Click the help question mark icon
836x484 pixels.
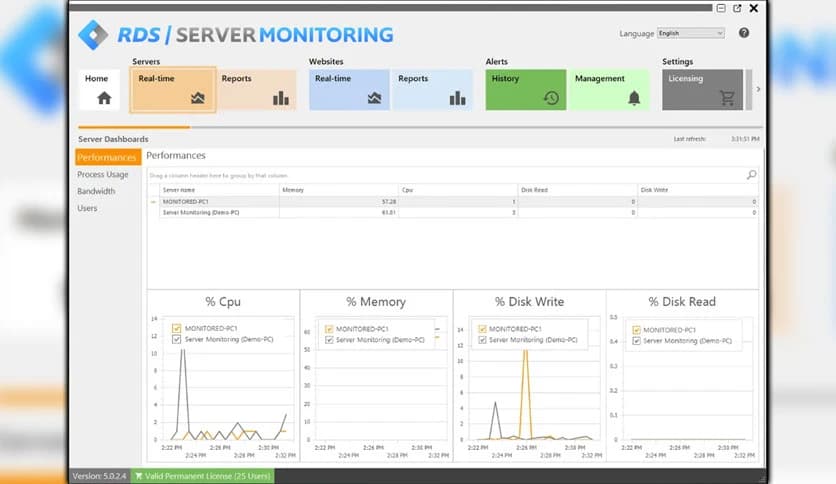[744, 33]
